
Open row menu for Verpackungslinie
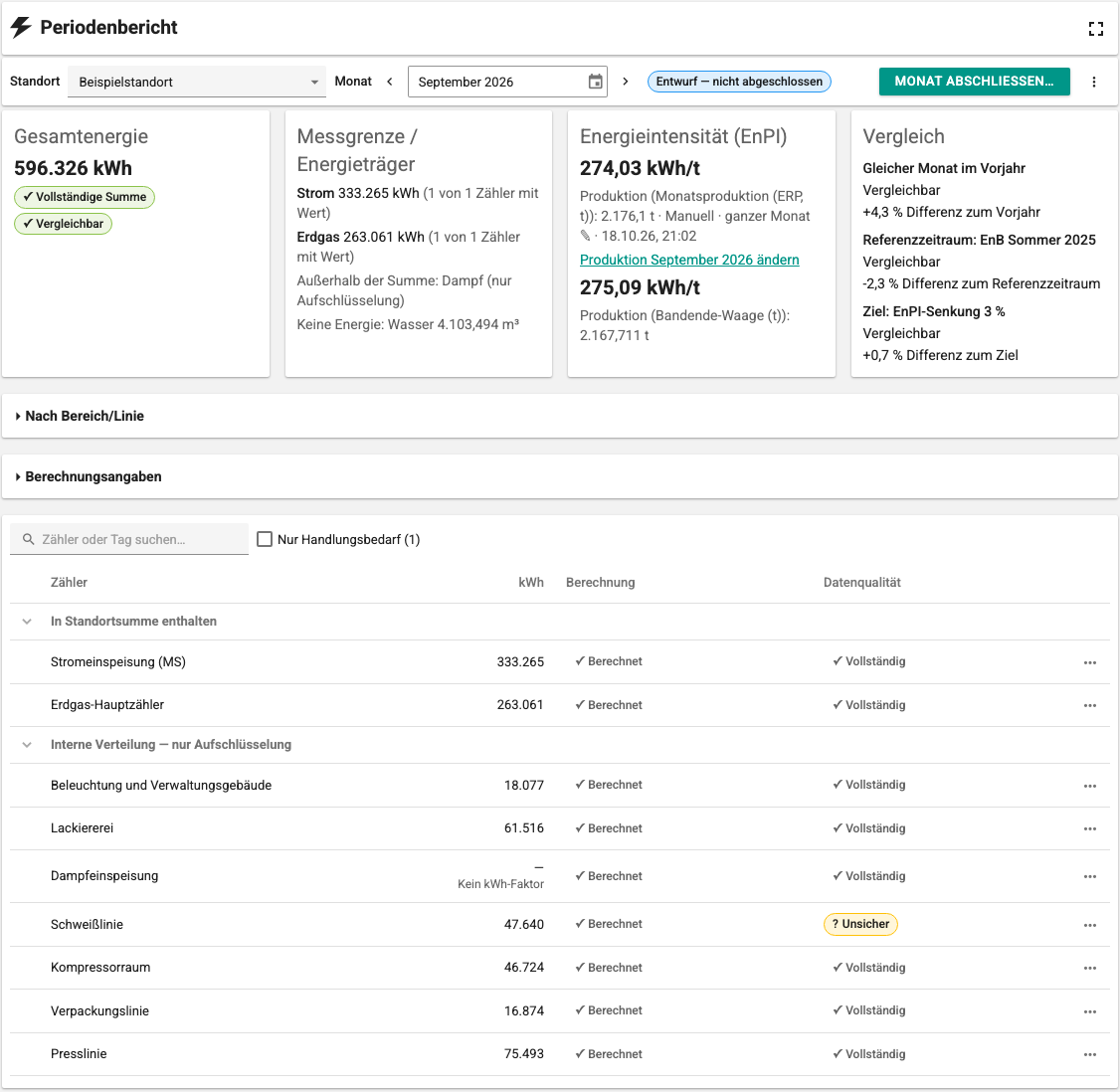pyautogui.click(x=1089, y=1011)
